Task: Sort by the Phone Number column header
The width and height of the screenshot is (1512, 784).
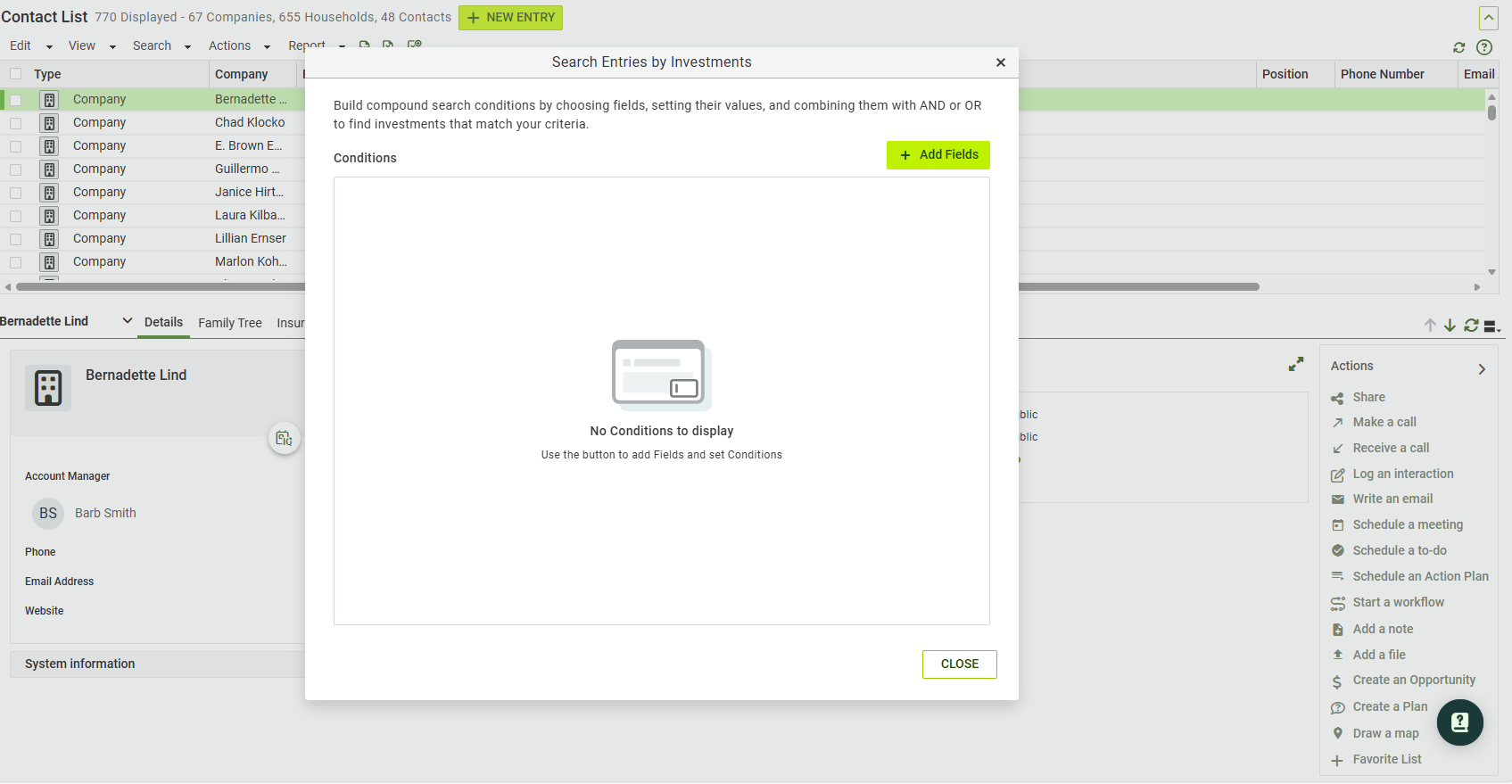Action: point(1383,74)
